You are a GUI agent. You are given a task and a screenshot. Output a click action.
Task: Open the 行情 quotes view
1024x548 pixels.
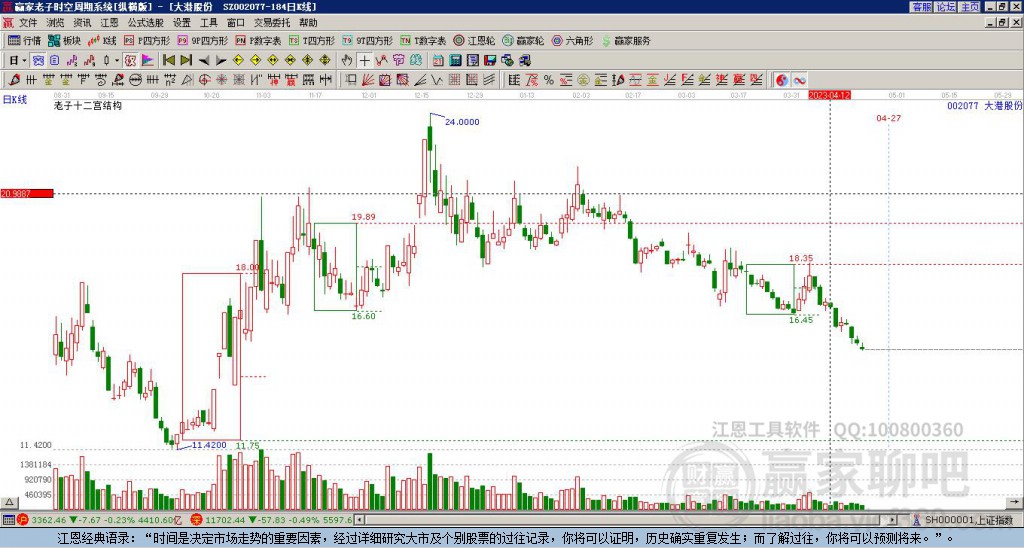[25, 41]
